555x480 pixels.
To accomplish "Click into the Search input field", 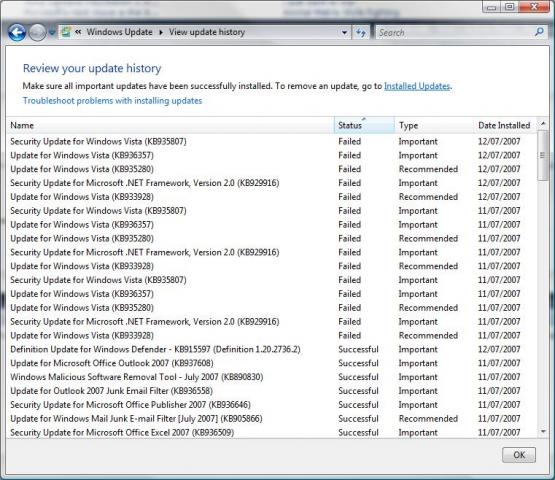I will pos(455,33).
